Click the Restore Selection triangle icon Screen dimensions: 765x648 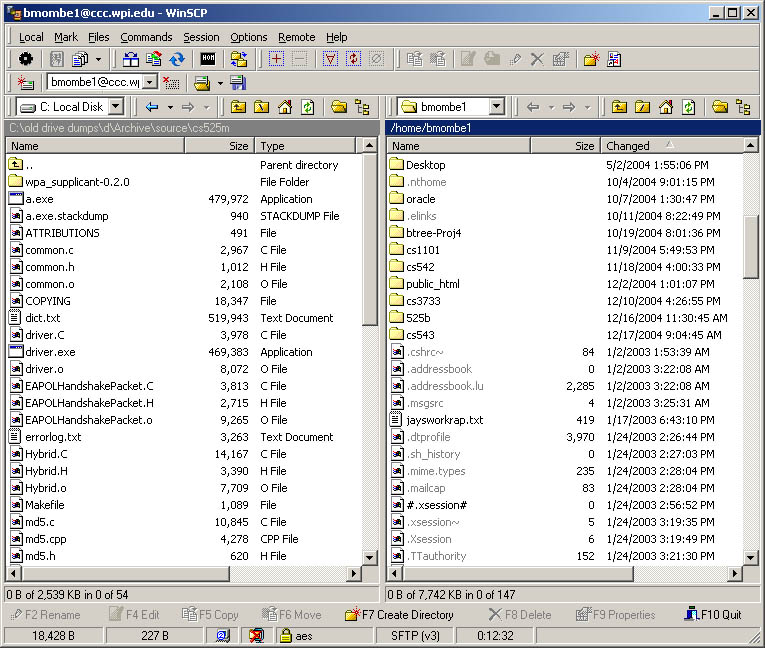tap(330, 60)
